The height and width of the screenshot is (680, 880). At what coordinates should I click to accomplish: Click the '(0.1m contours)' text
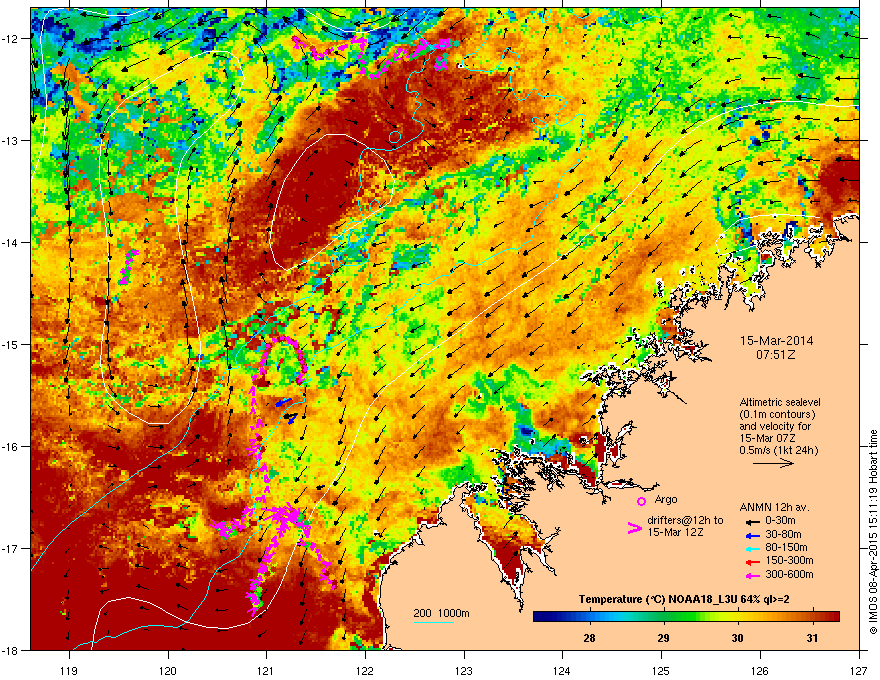(x=777, y=415)
